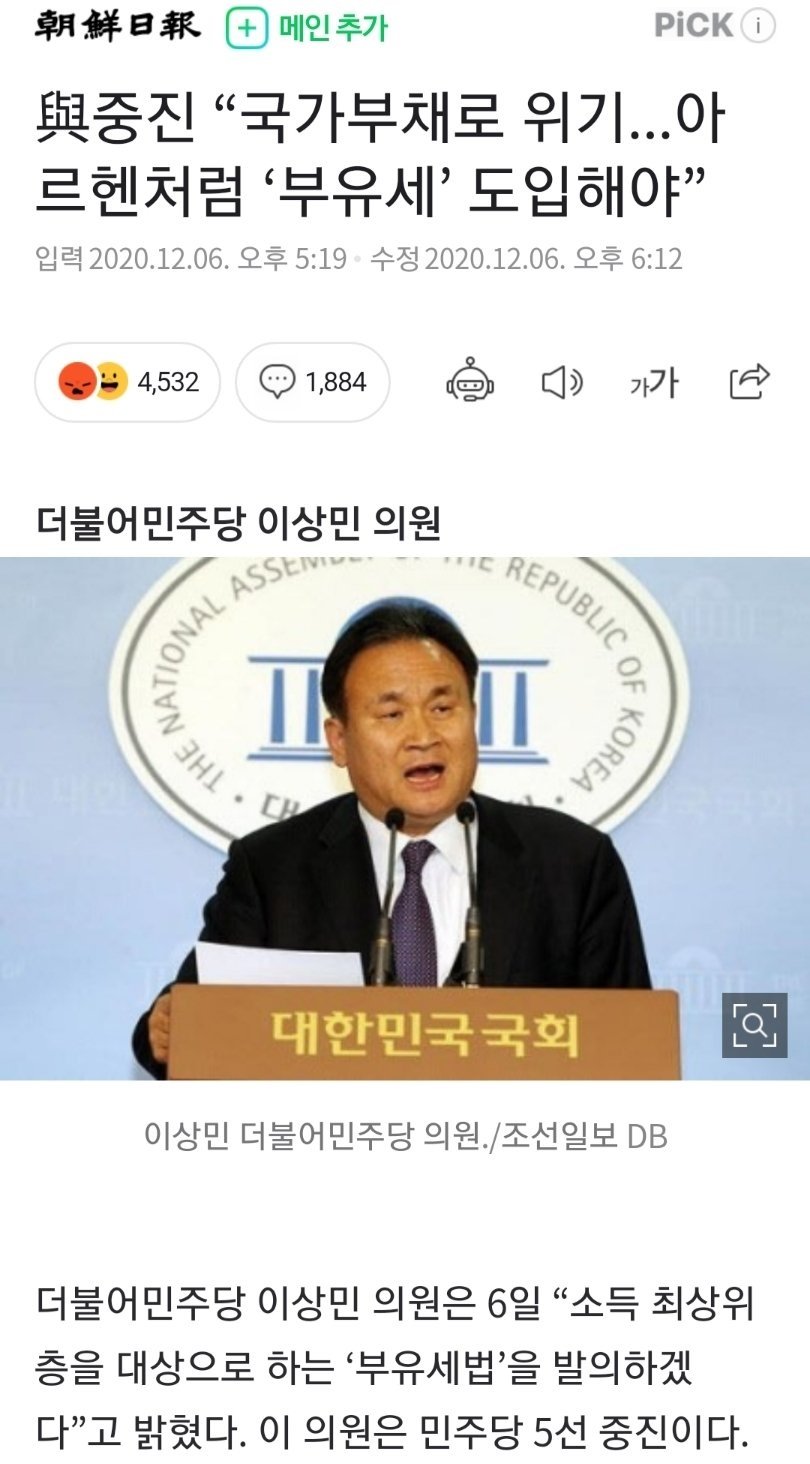Share the article using share icon
This screenshot has height=1464, width=810.
click(750, 381)
